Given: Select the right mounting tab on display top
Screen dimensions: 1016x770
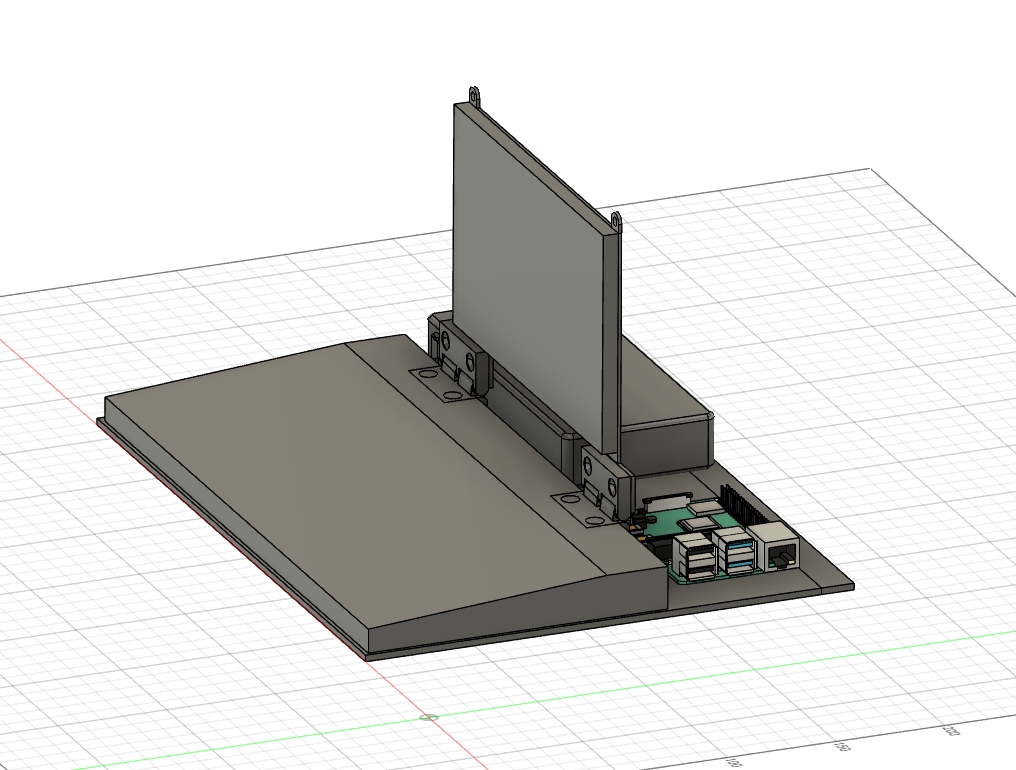Looking at the screenshot, I should pos(616,222).
